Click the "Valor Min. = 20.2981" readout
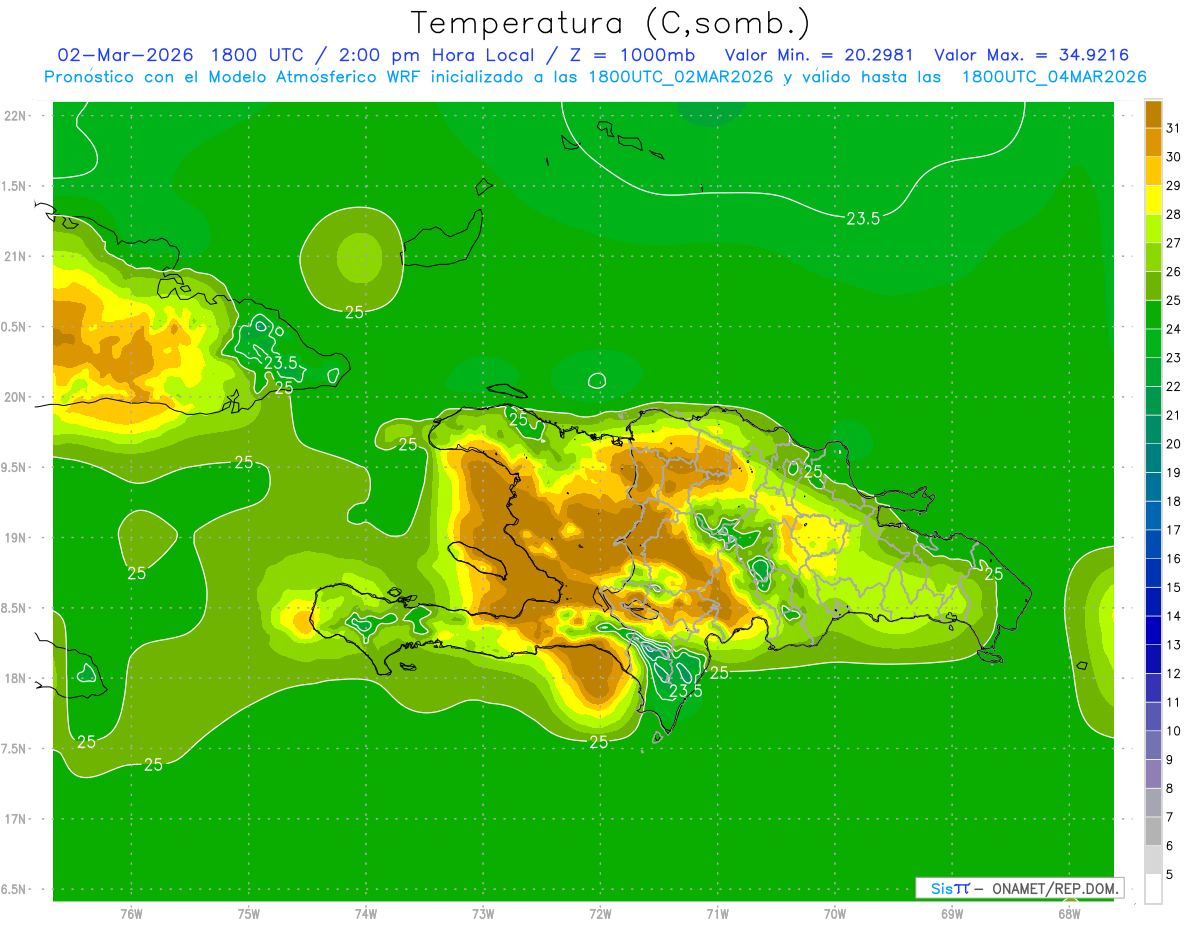The height and width of the screenshot is (927, 1200). (820, 55)
